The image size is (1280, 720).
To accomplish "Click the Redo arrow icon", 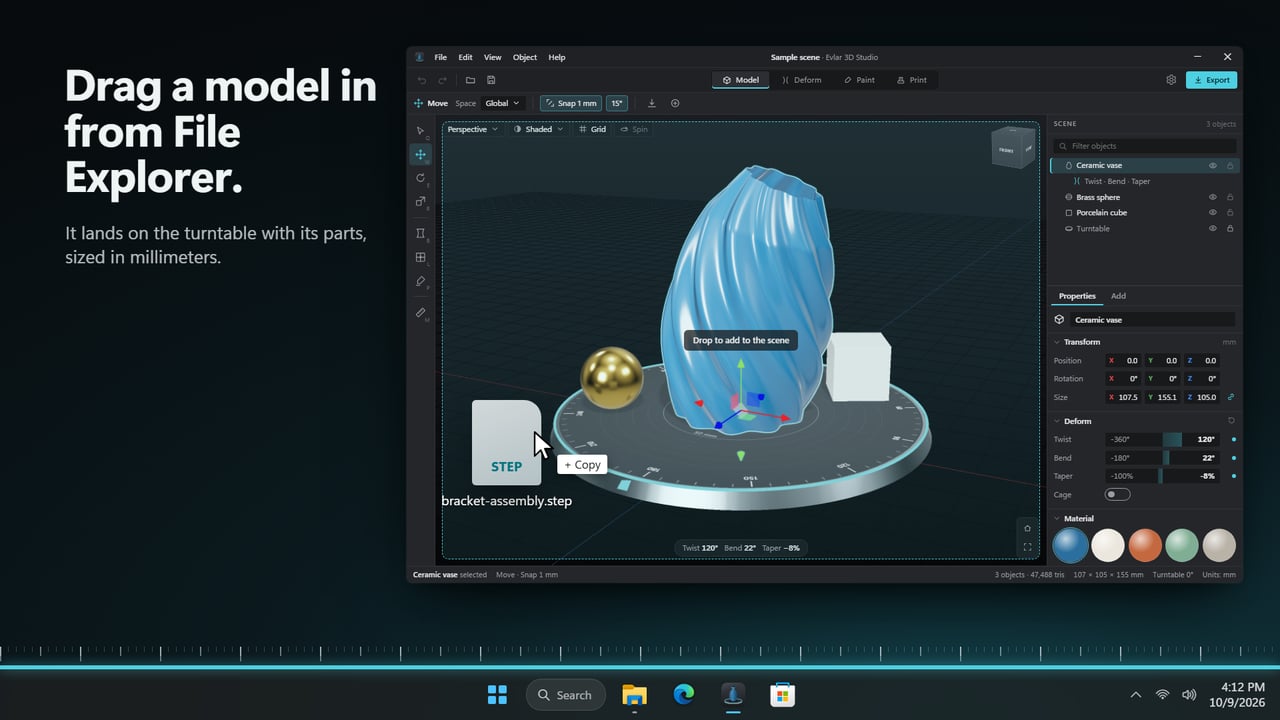I will click(443, 80).
